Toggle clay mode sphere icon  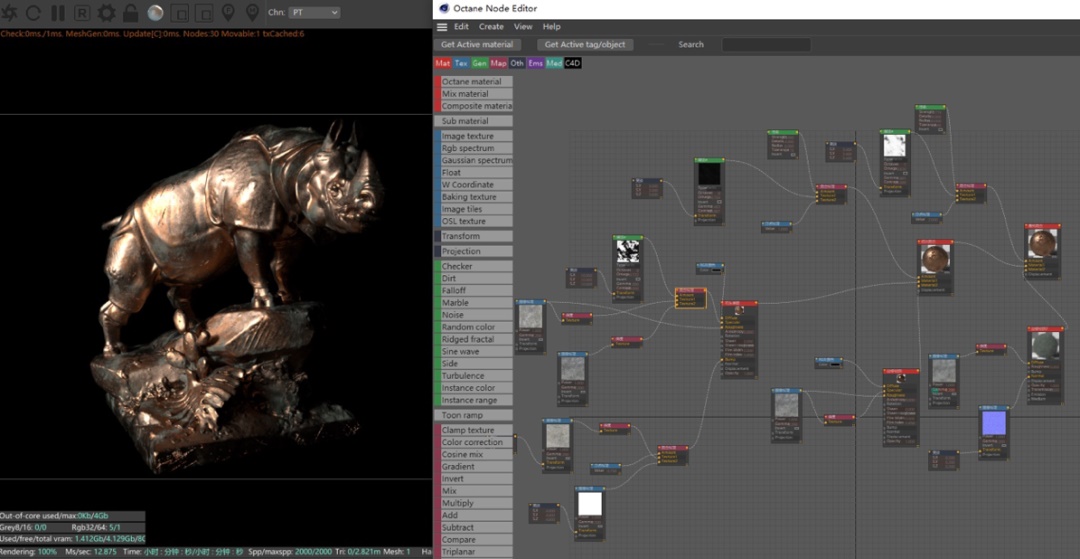click(x=156, y=13)
